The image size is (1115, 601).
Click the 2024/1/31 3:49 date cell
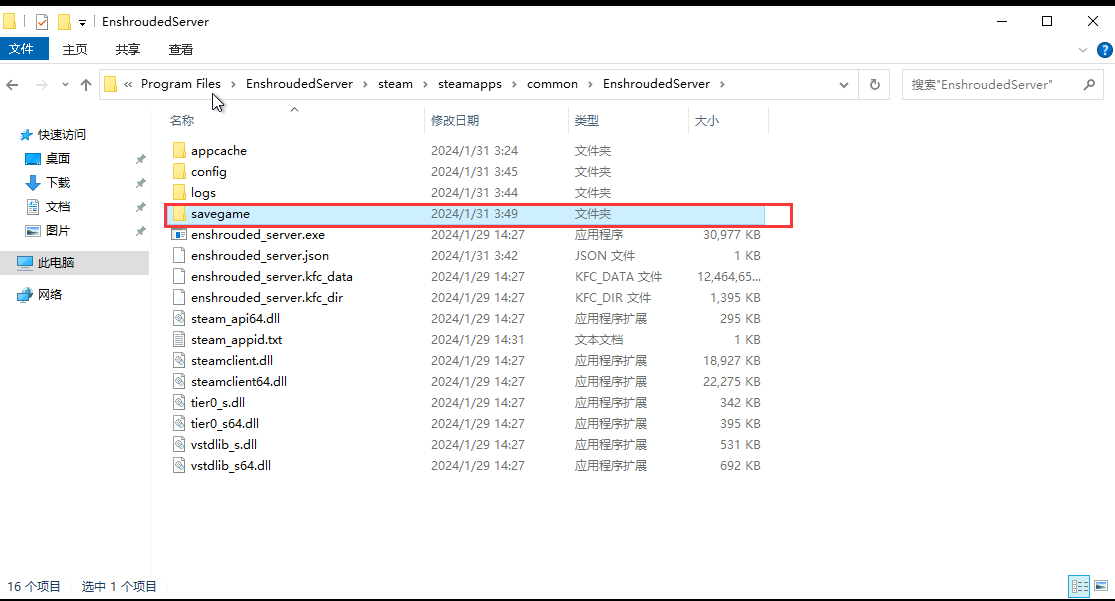pos(474,213)
